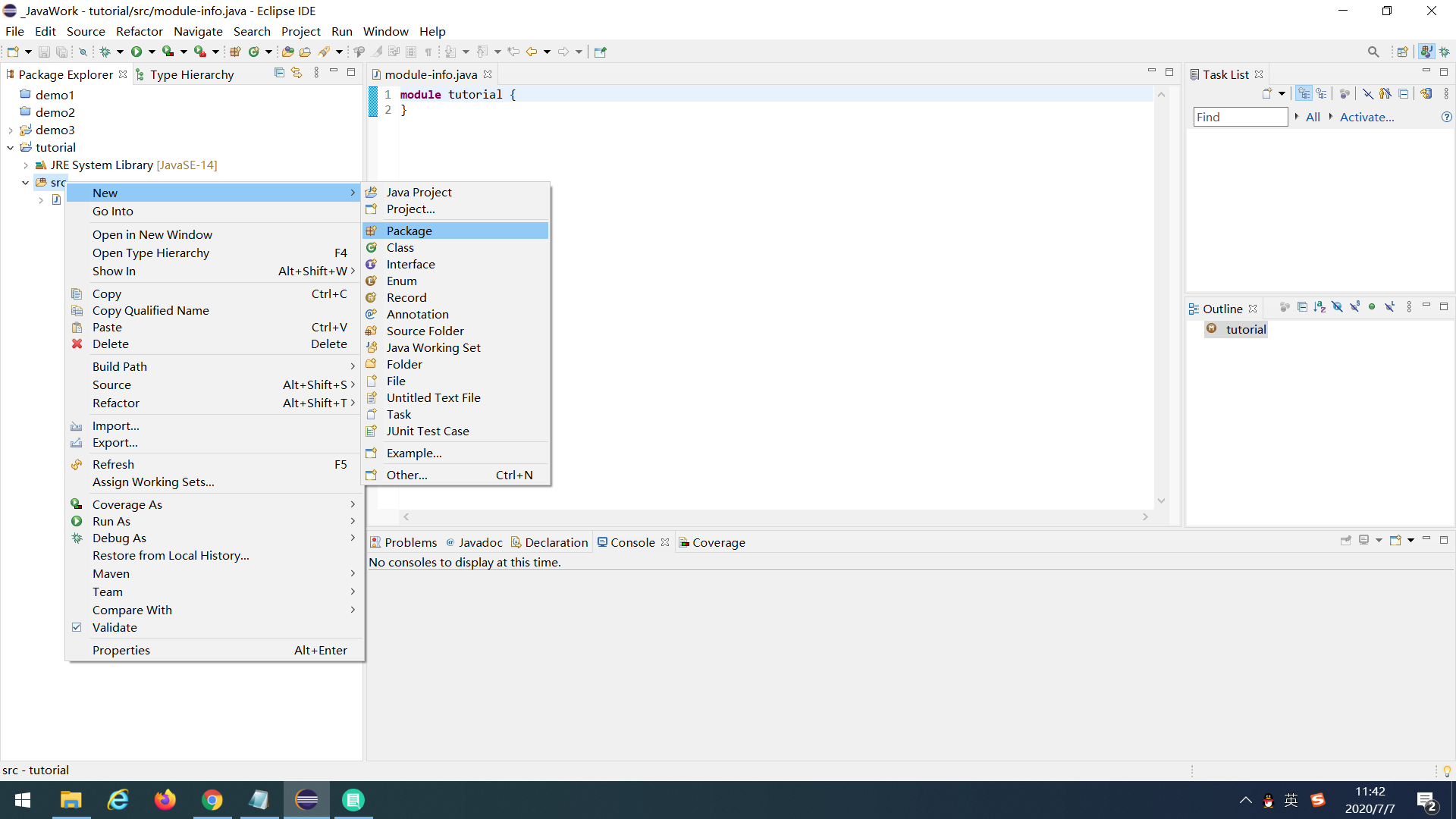Image resolution: width=1456 pixels, height=819 pixels.
Task: Open the Console display dropdown arrow
Action: pos(1379,541)
